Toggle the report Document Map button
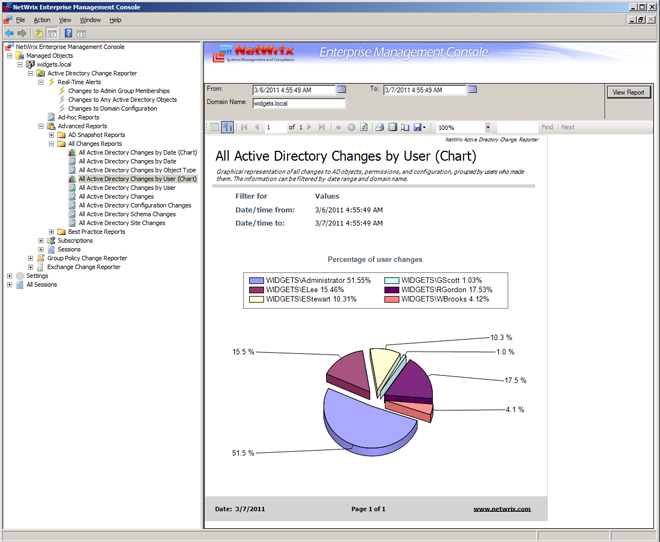The height and width of the screenshot is (542, 660). (214, 127)
